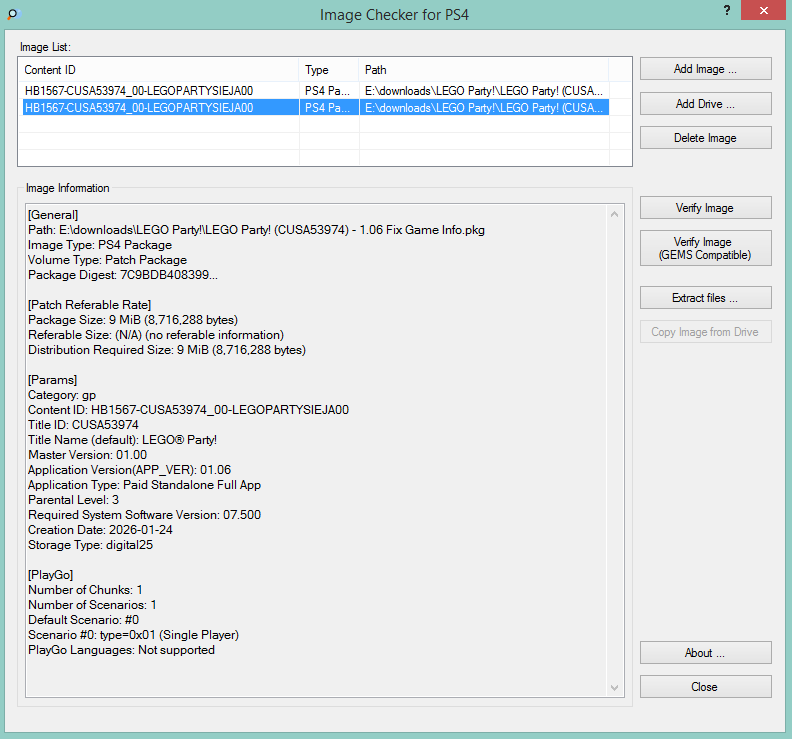Close the window using the title bar X

pos(762,10)
